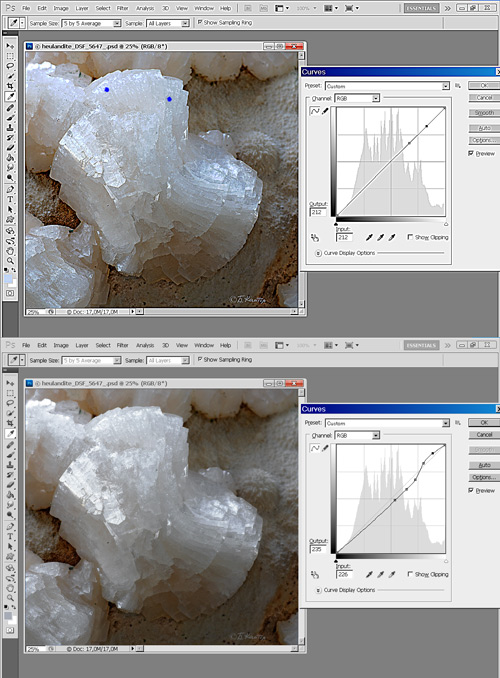Click Options button in Curves dialog with Output 235
Viewport: 500px width, 678px height.
tap(484, 477)
